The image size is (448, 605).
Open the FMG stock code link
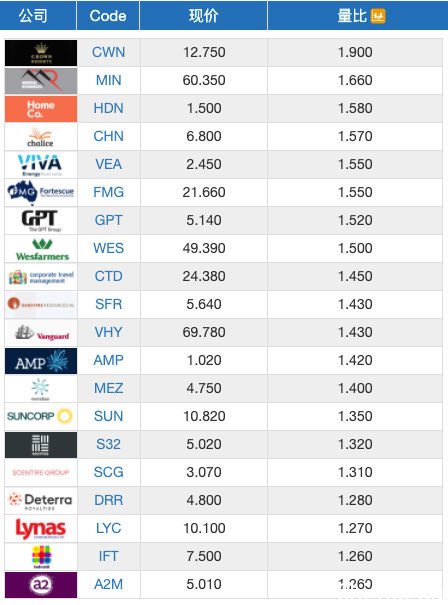tap(108, 192)
